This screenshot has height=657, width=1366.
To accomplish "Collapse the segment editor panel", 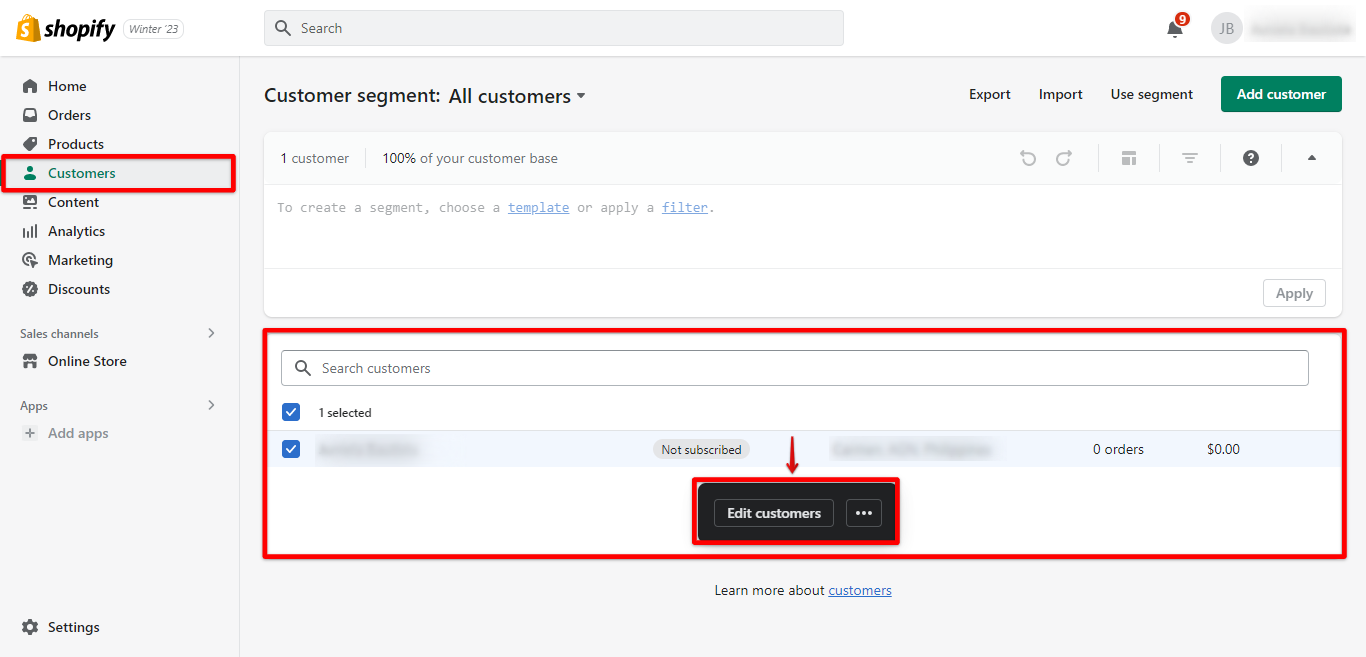I will [1312, 158].
